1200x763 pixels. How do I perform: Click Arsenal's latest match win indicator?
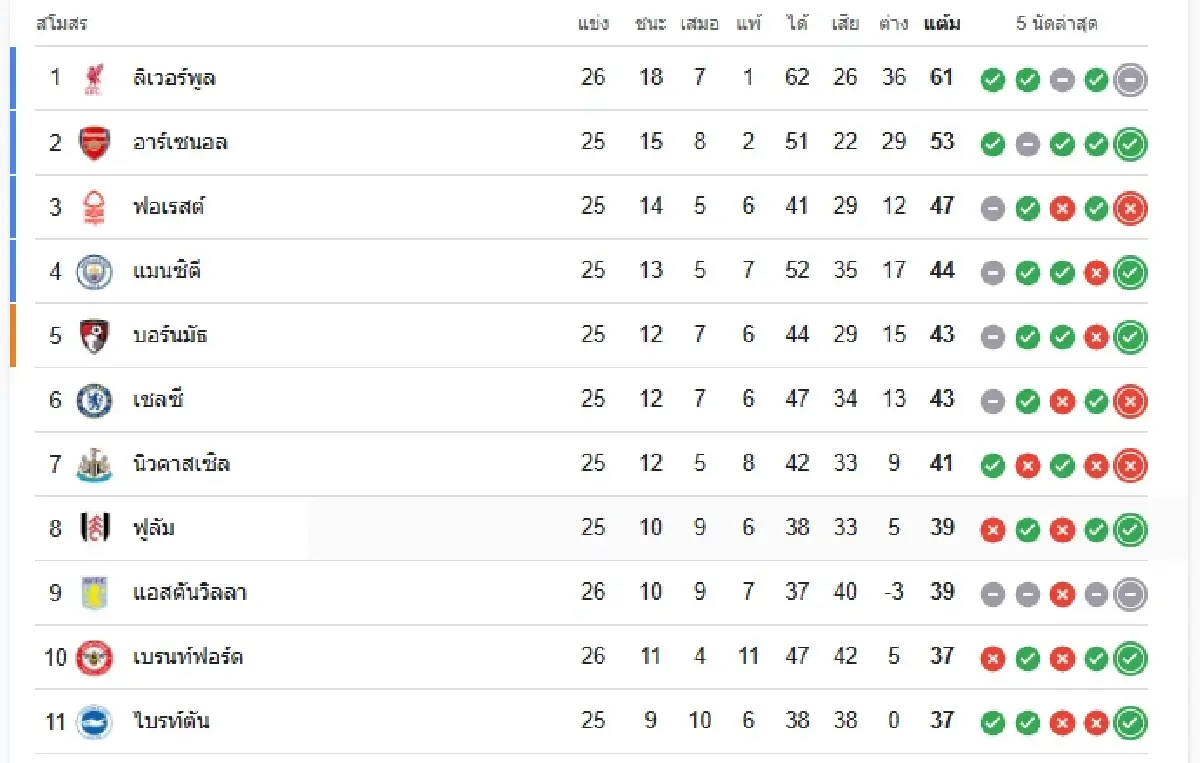click(x=1130, y=144)
